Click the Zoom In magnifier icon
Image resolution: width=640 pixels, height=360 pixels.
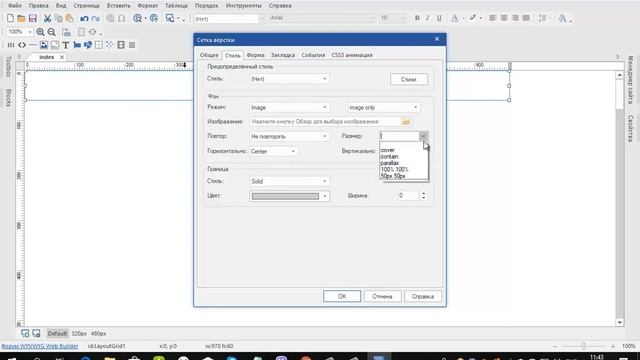click(40, 32)
